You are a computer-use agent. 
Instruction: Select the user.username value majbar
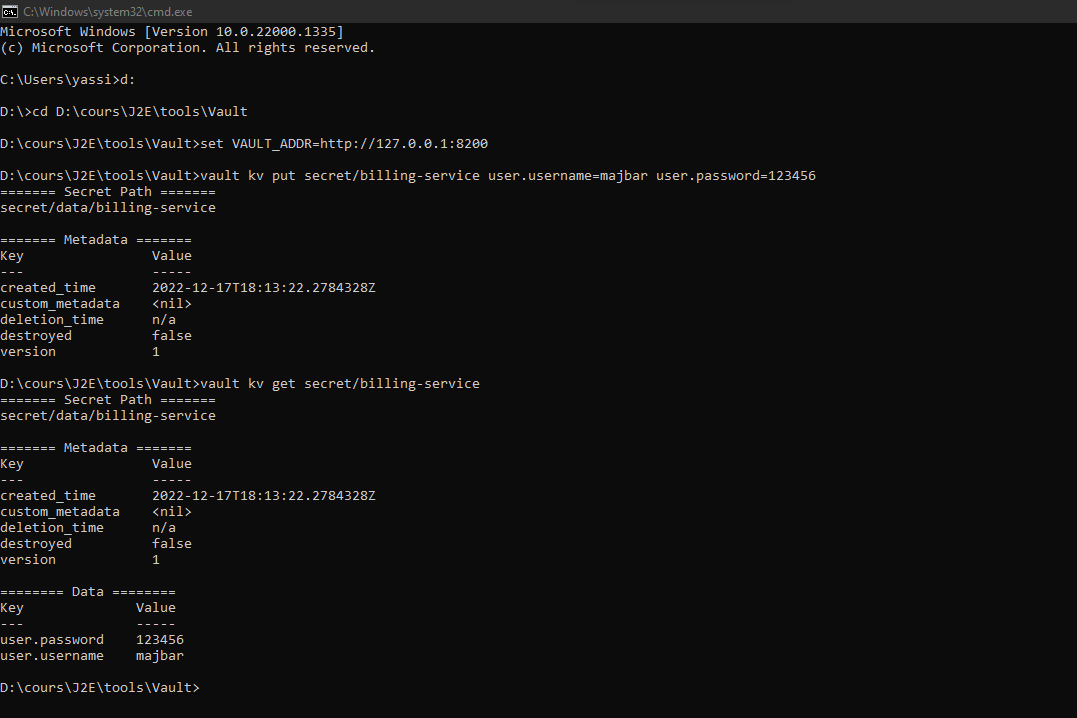click(159, 655)
